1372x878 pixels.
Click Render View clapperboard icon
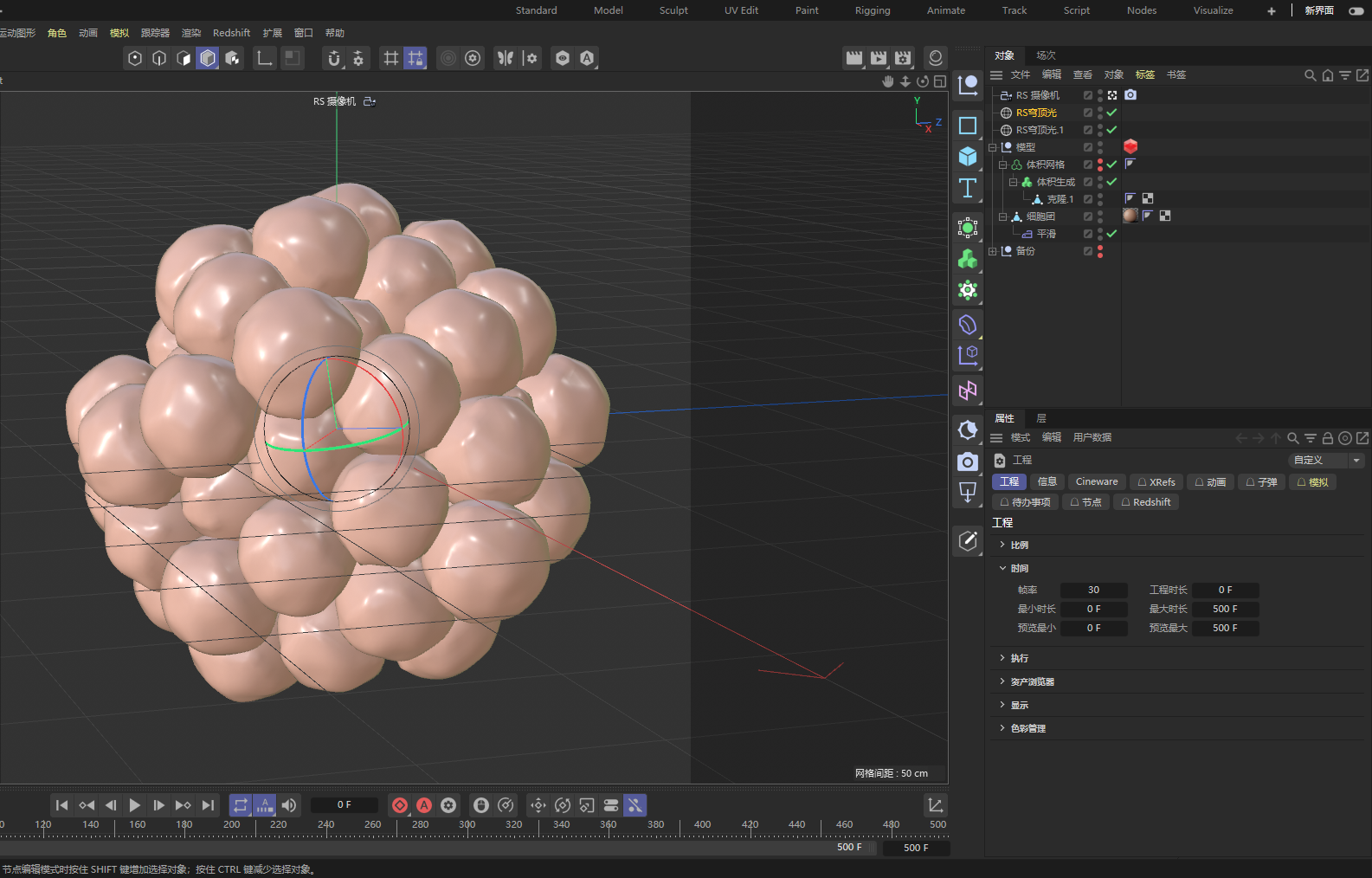click(x=854, y=58)
